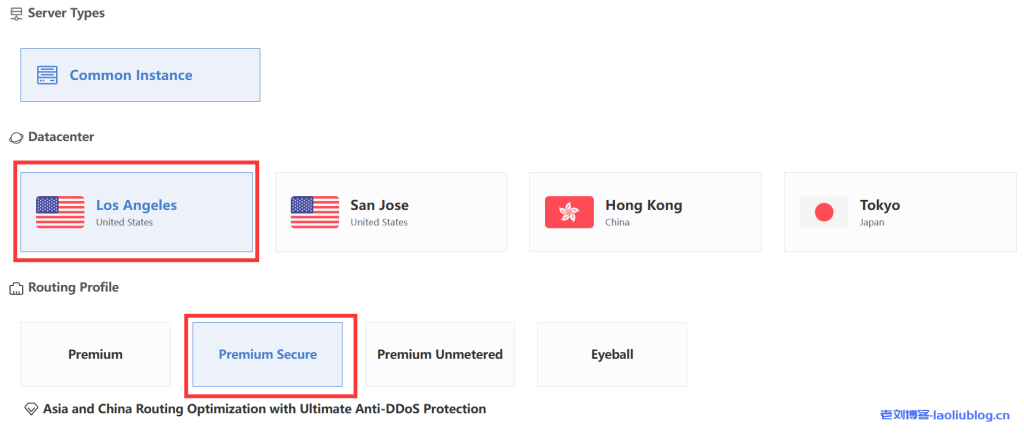
Task: Click the US flag for Los Angeles
Action: [x=60, y=212]
